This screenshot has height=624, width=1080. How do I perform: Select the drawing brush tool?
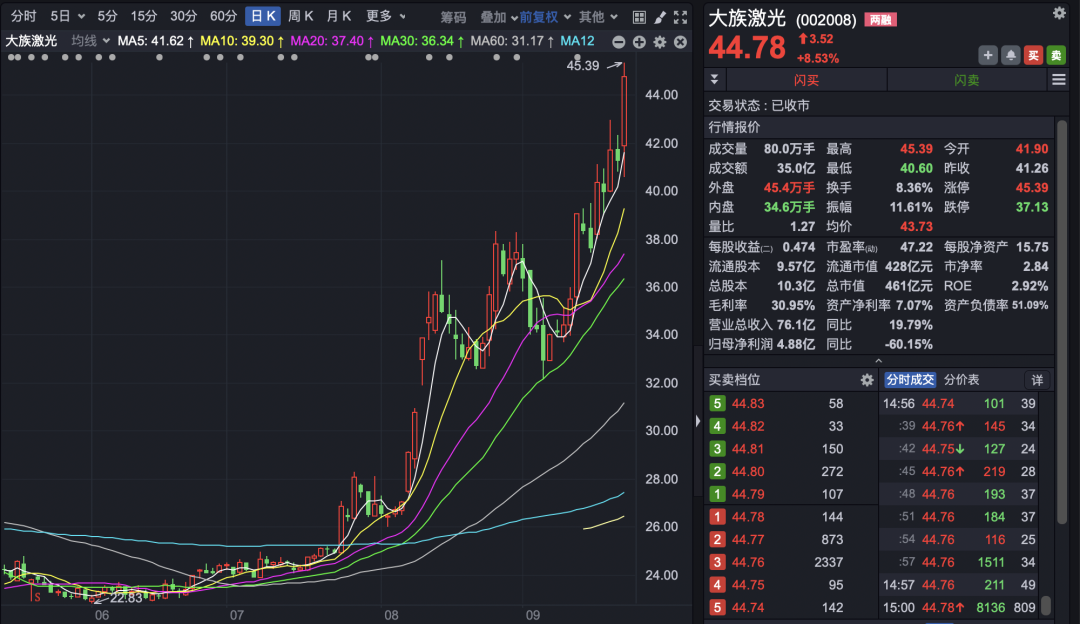coord(660,17)
